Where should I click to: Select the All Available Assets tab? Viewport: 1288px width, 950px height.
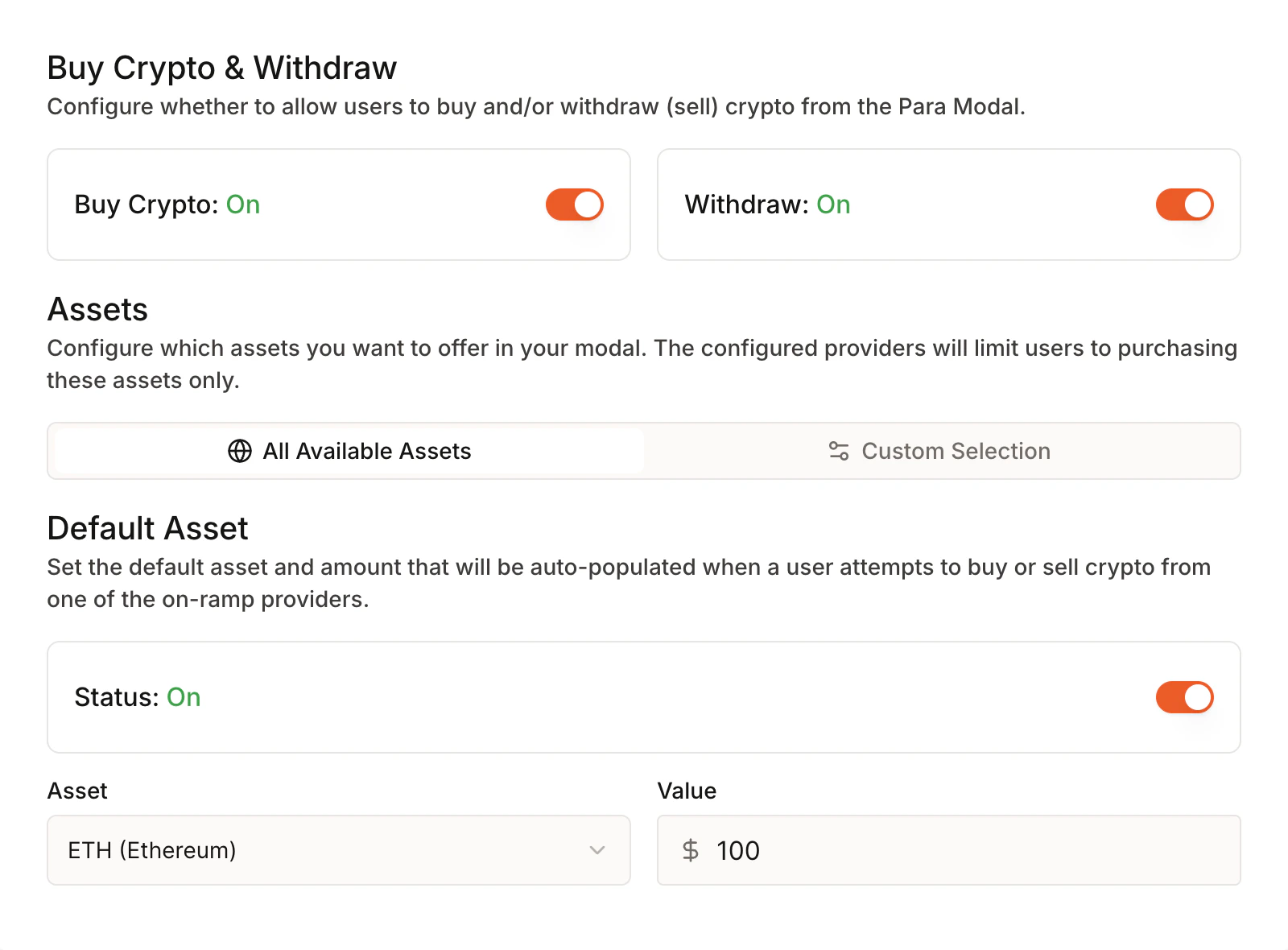click(x=346, y=451)
